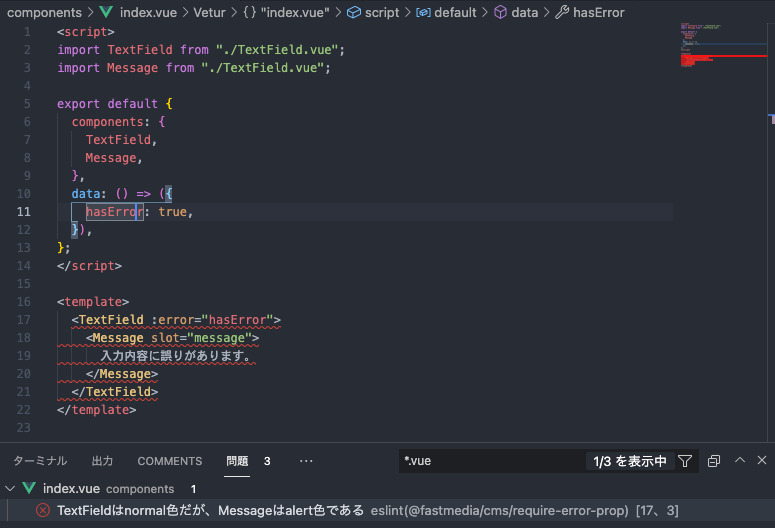Open the script breadcrumb dropdown

[382, 12]
